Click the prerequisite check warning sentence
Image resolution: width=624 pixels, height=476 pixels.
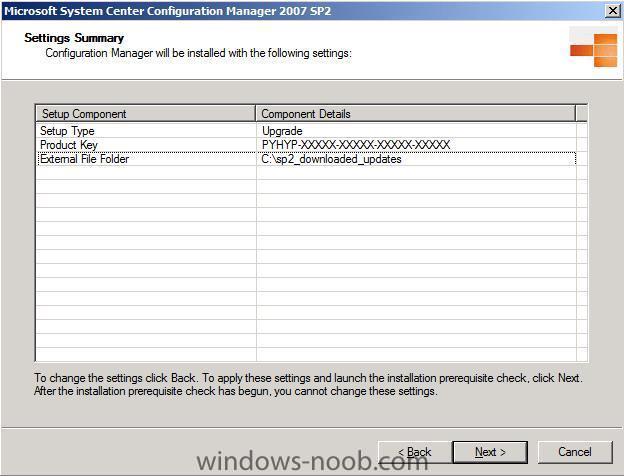236,391
